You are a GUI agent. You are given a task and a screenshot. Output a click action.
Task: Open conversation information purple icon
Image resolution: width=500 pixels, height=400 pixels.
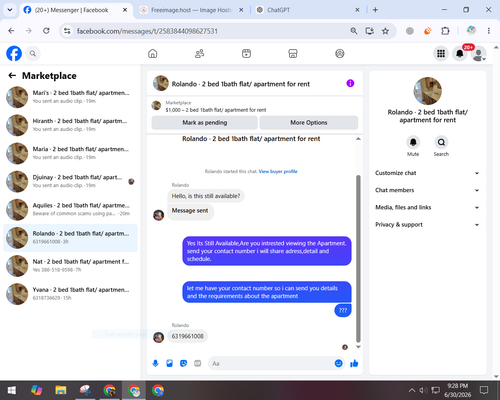click(x=350, y=83)
